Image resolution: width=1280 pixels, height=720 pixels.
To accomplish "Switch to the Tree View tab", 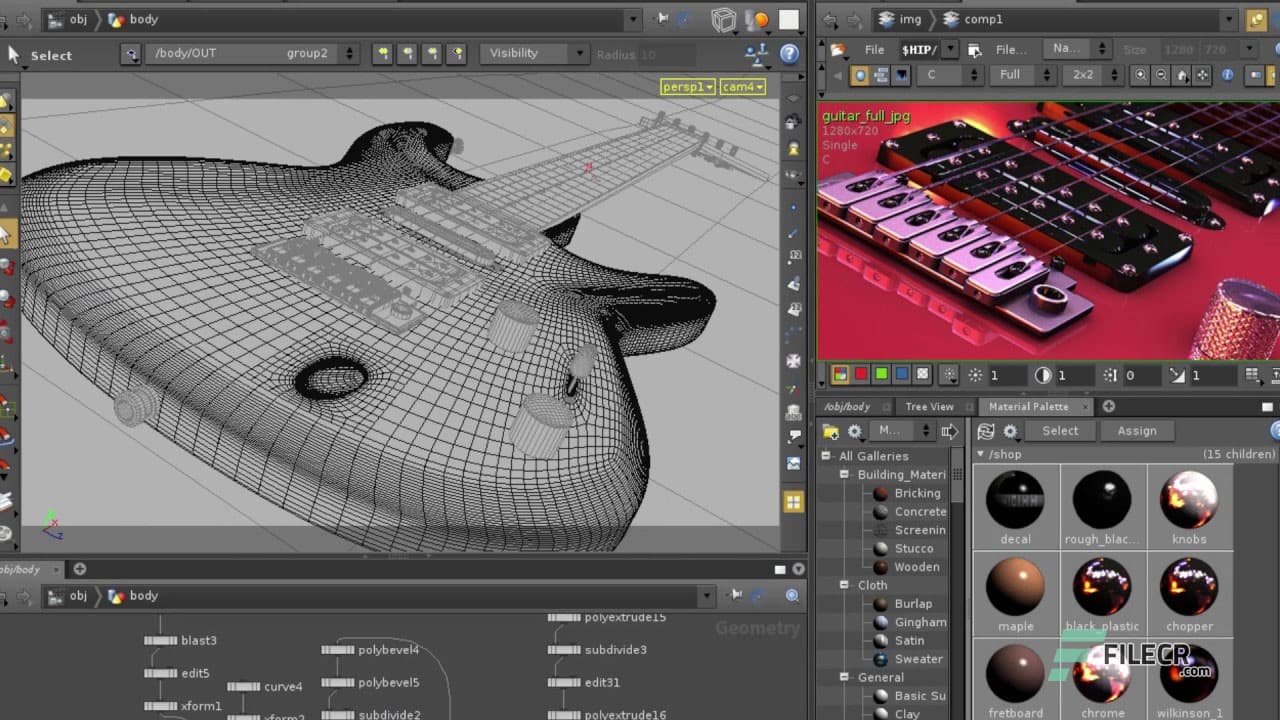I will pyautogui.click(x=930, y=406).
